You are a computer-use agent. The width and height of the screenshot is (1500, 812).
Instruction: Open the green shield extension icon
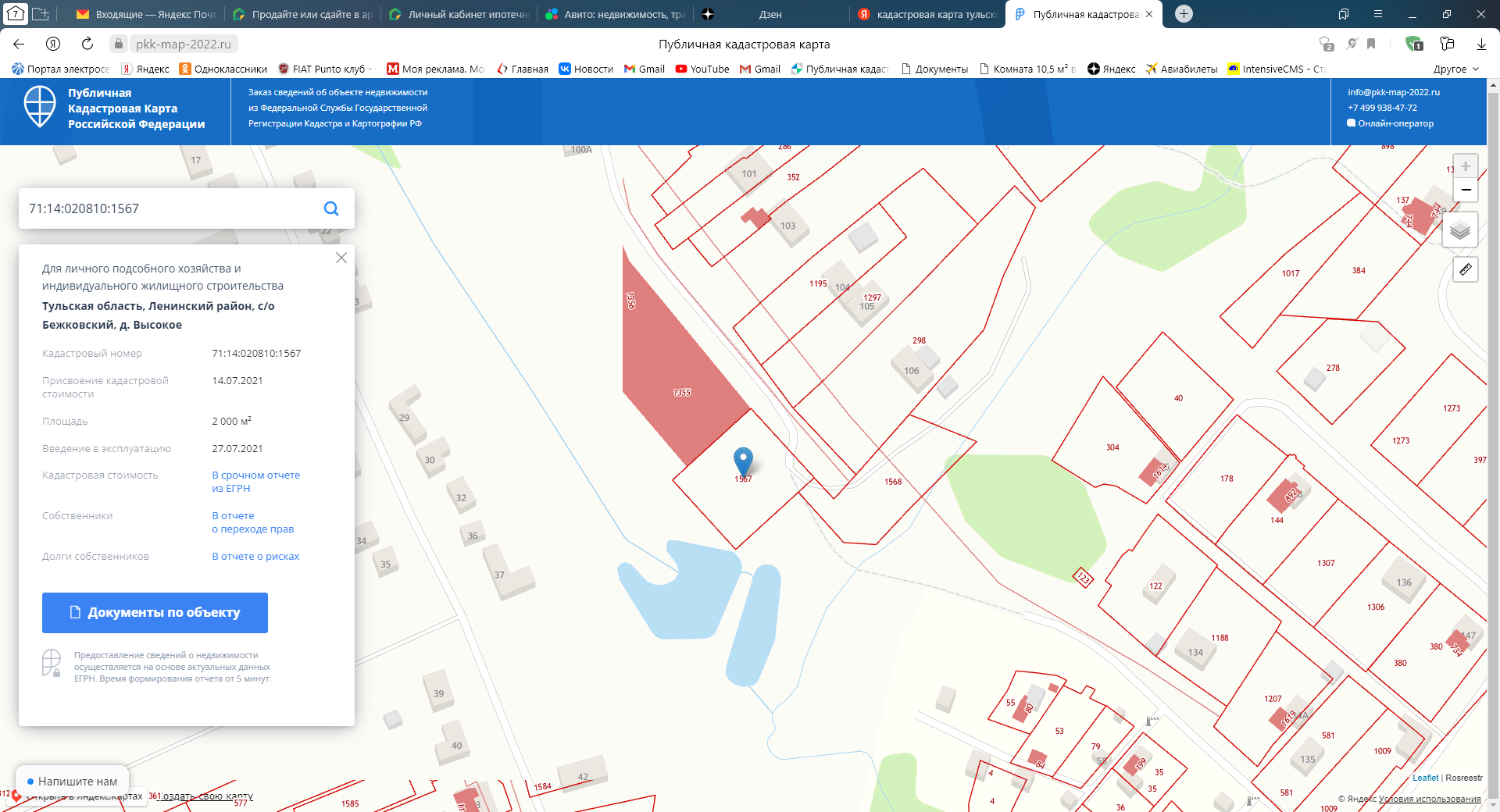point(1413,44)
